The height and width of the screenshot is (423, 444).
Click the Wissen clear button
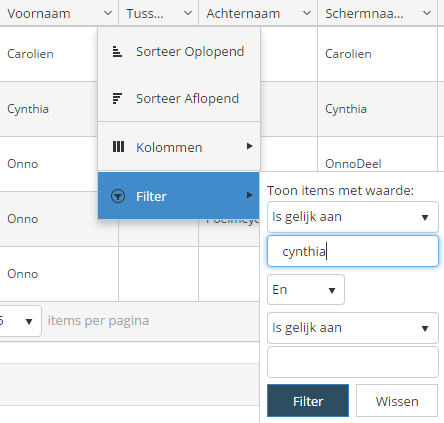(397, 401)
